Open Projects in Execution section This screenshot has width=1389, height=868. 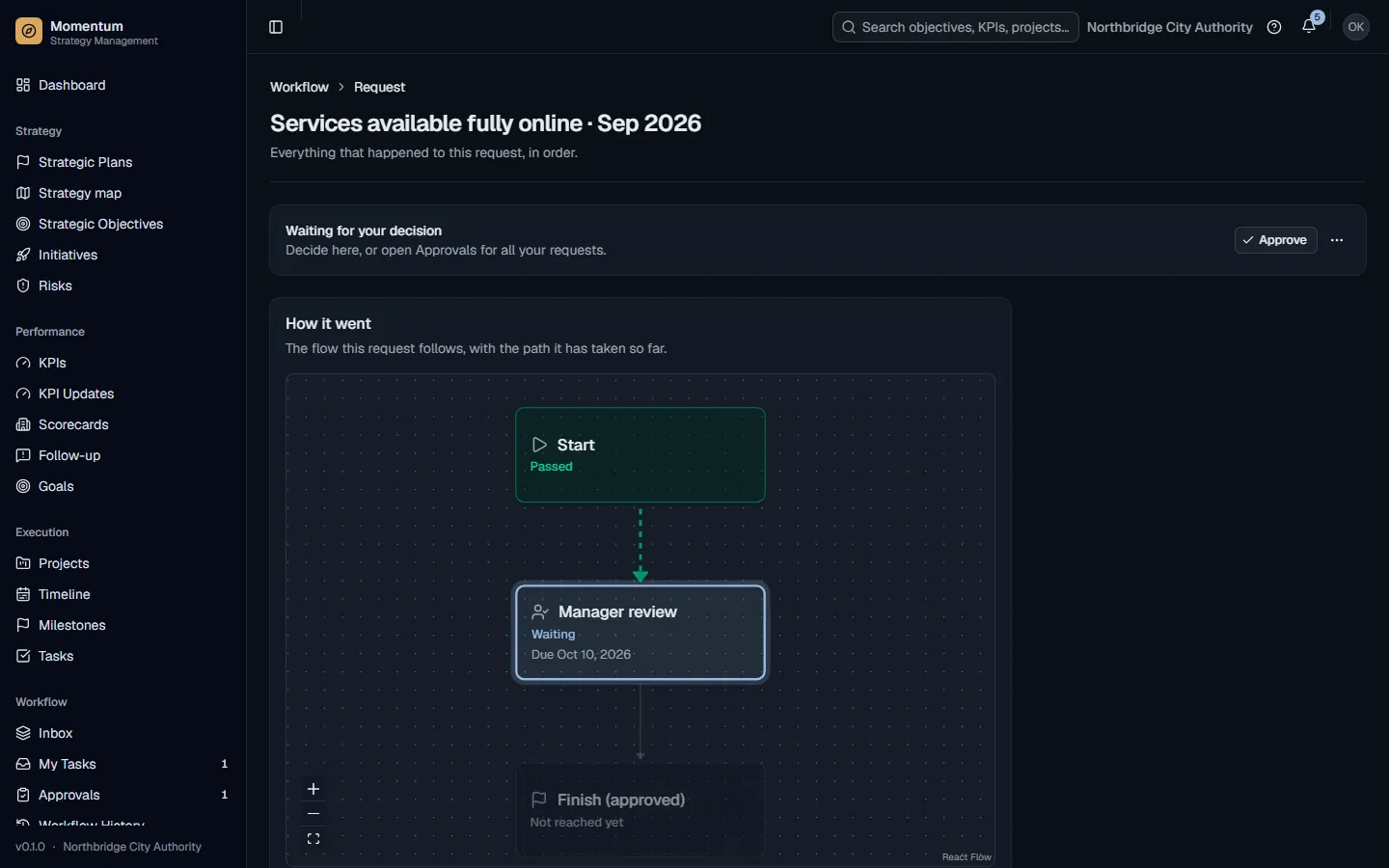(x=123, y=563)
